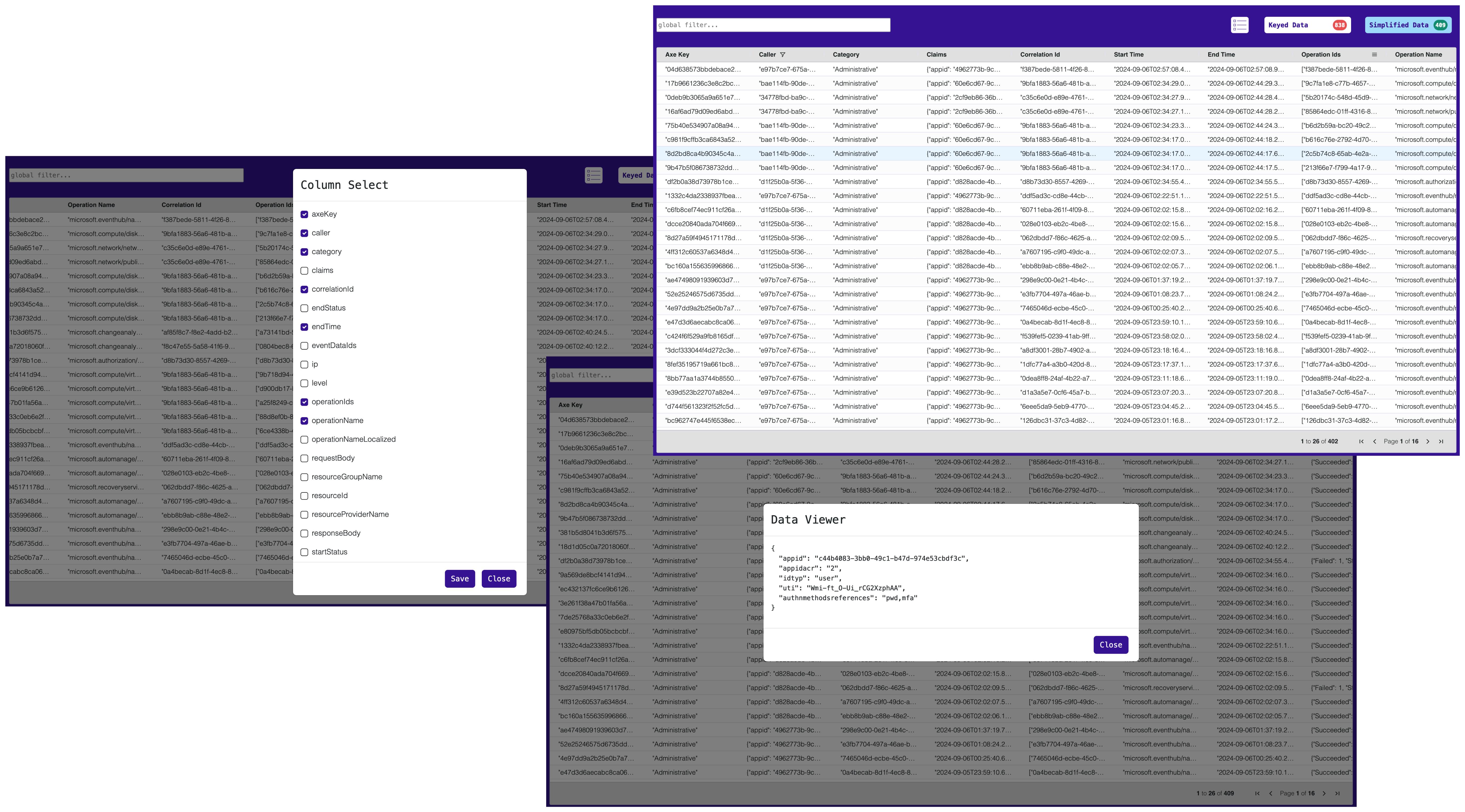Image resolution: width=1465 pixels, height=812 pixels.
Task: Click the "Failed": 1 status cell in "df2b0a38d73978b1ce..." row
Action: pos(1331,561)
